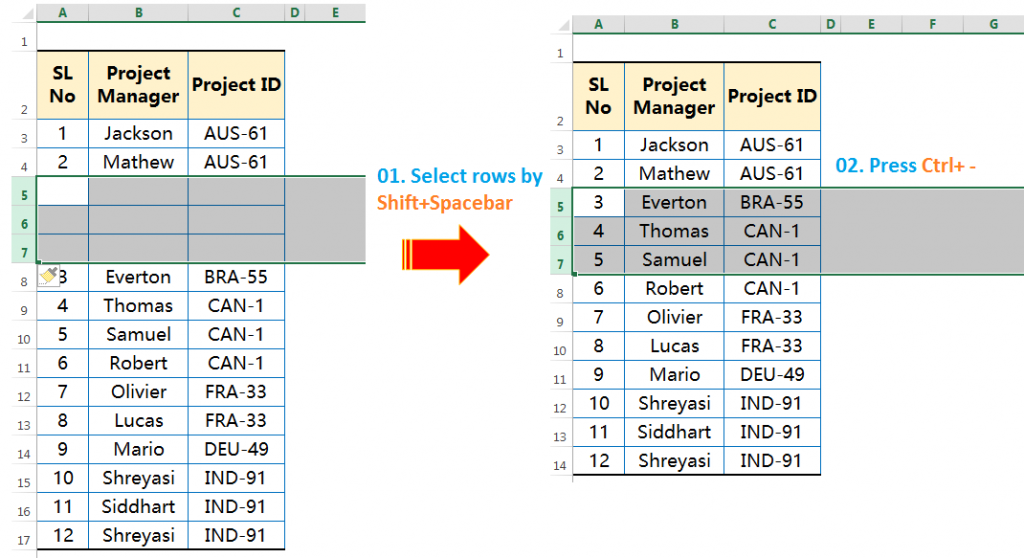Select 'Siddhart' cell in left sheet
The width and height of the screenshot is (1024, 558).
[138, 507]
